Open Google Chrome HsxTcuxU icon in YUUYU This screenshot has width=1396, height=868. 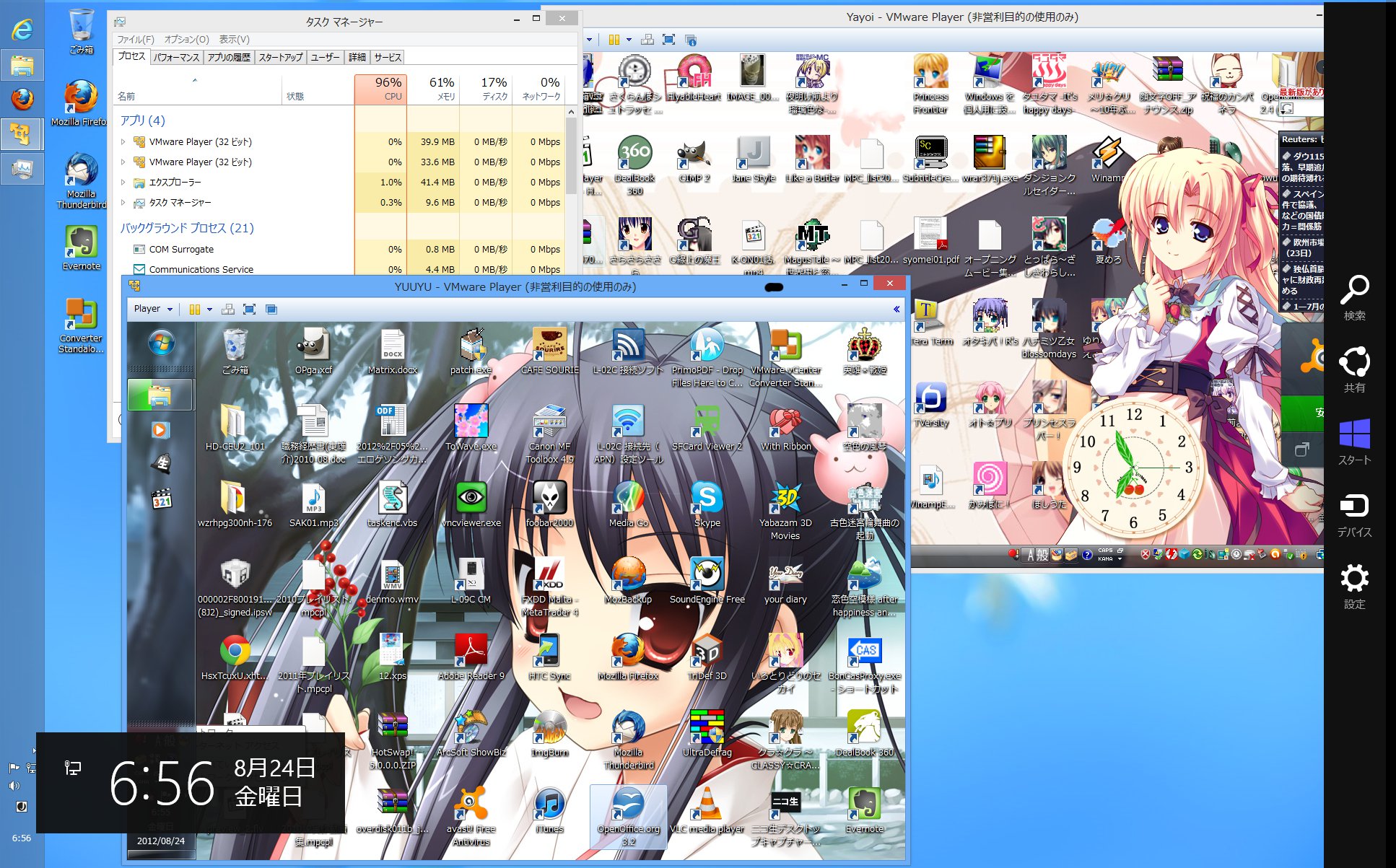coord(235,657)
